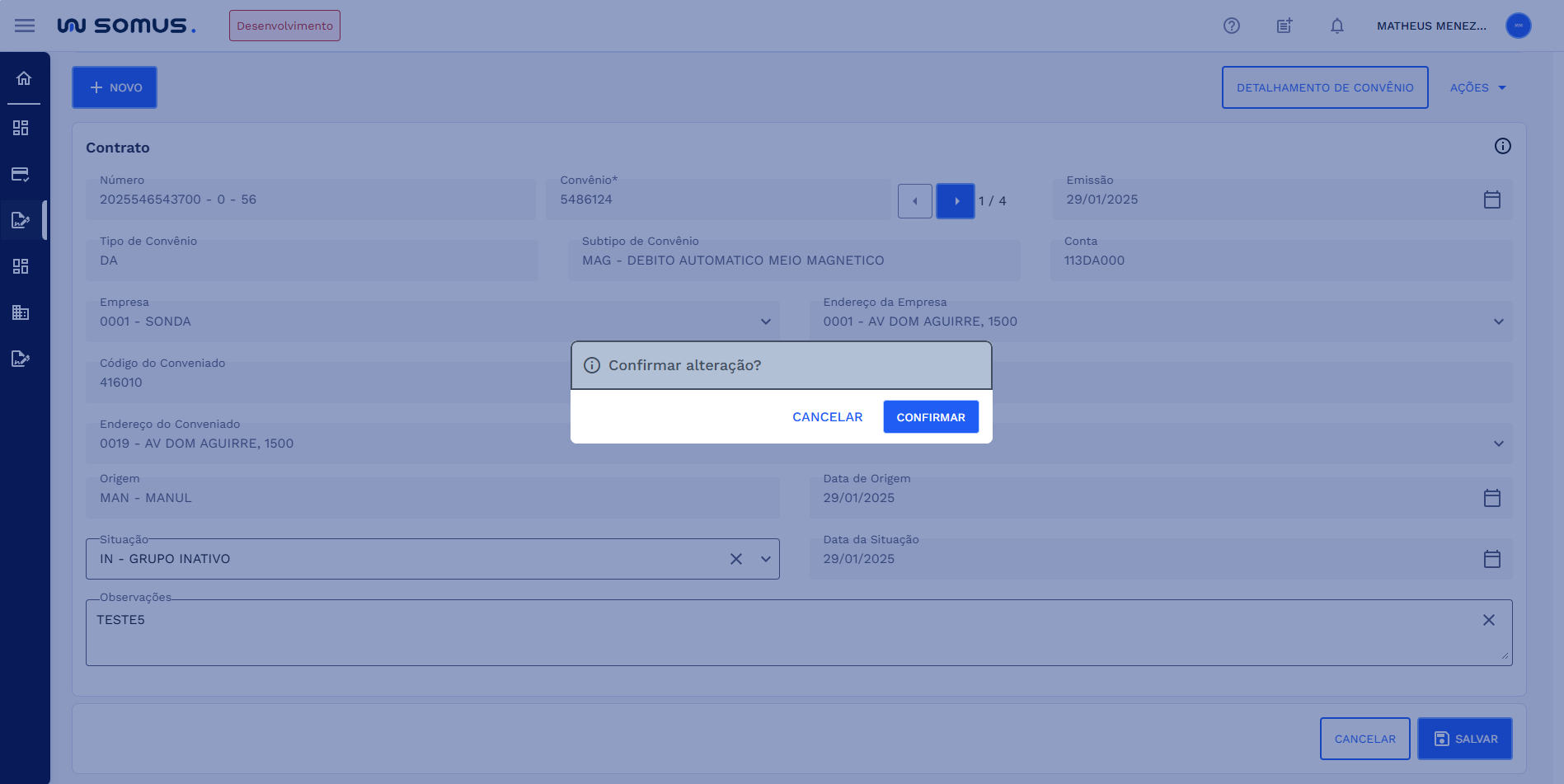Expand the Endereço da Empresa dropdown
This screenshot has height=784, width=1564.
coord(1498,322)
